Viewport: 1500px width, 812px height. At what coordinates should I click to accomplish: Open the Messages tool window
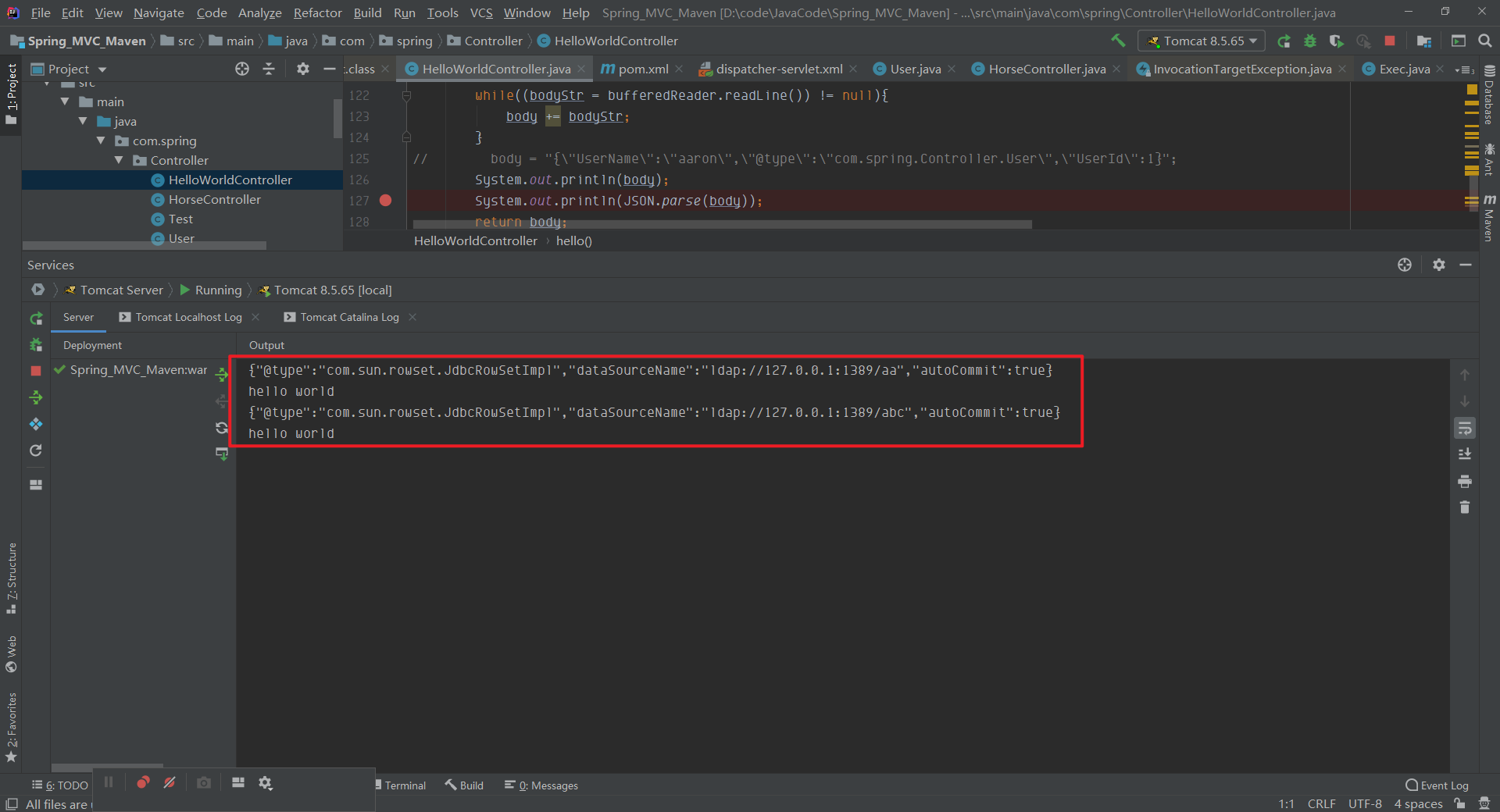[541, 785]
